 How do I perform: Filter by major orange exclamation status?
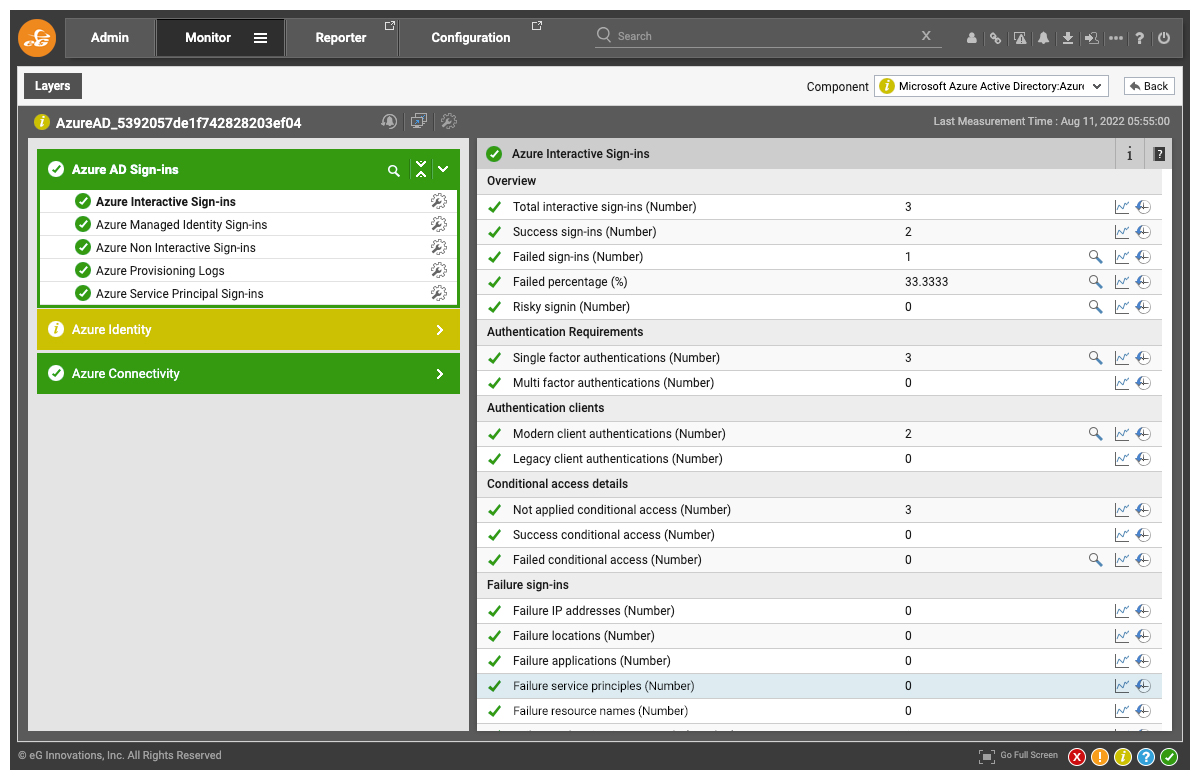point(1100,757)
